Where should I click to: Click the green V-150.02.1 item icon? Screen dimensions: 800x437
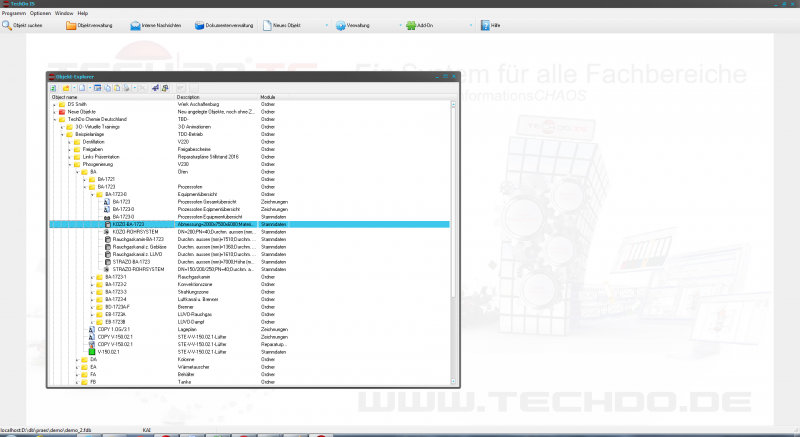click(92, 352)
